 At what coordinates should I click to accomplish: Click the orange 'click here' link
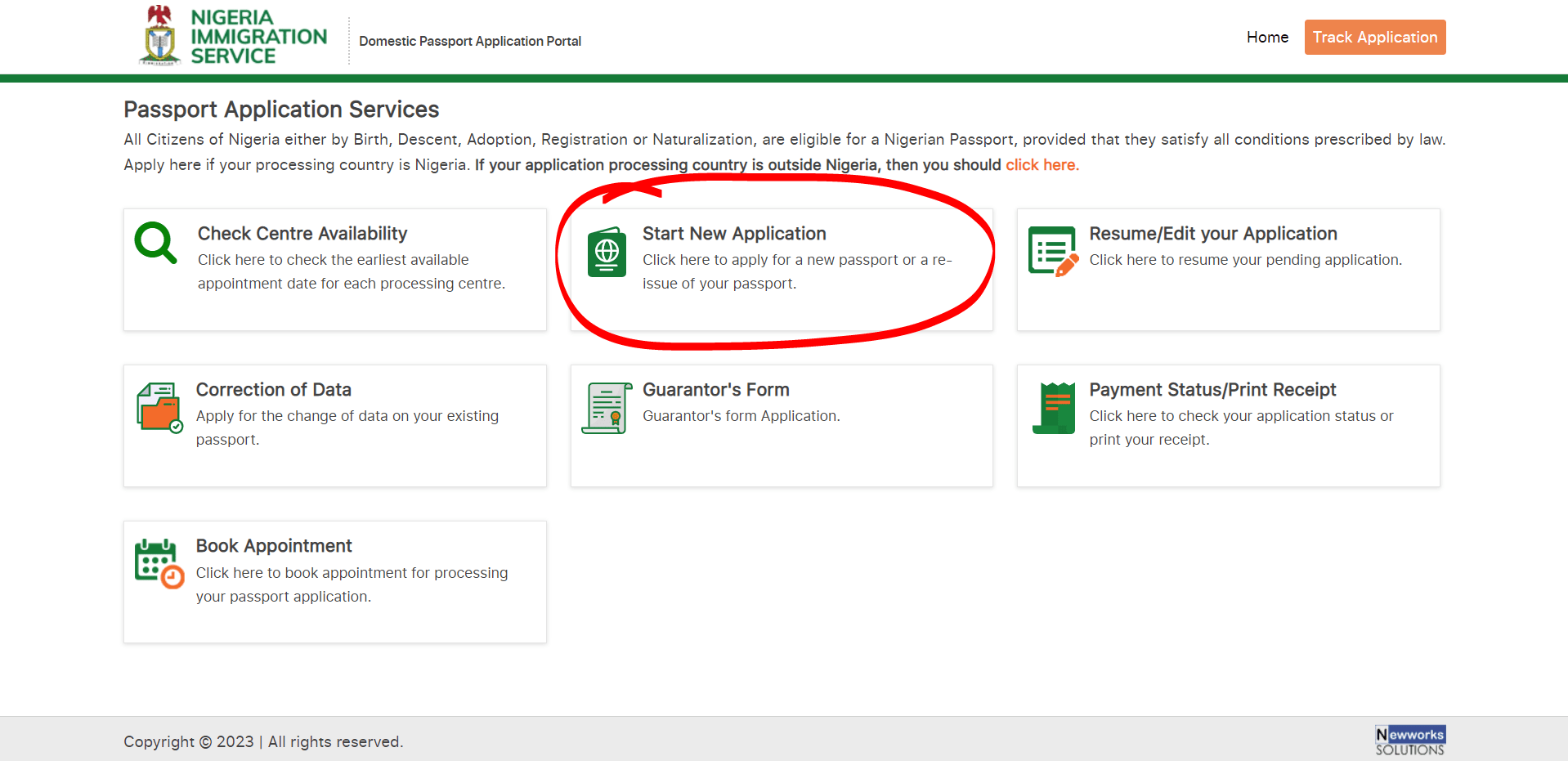[x=1041, y=164]
